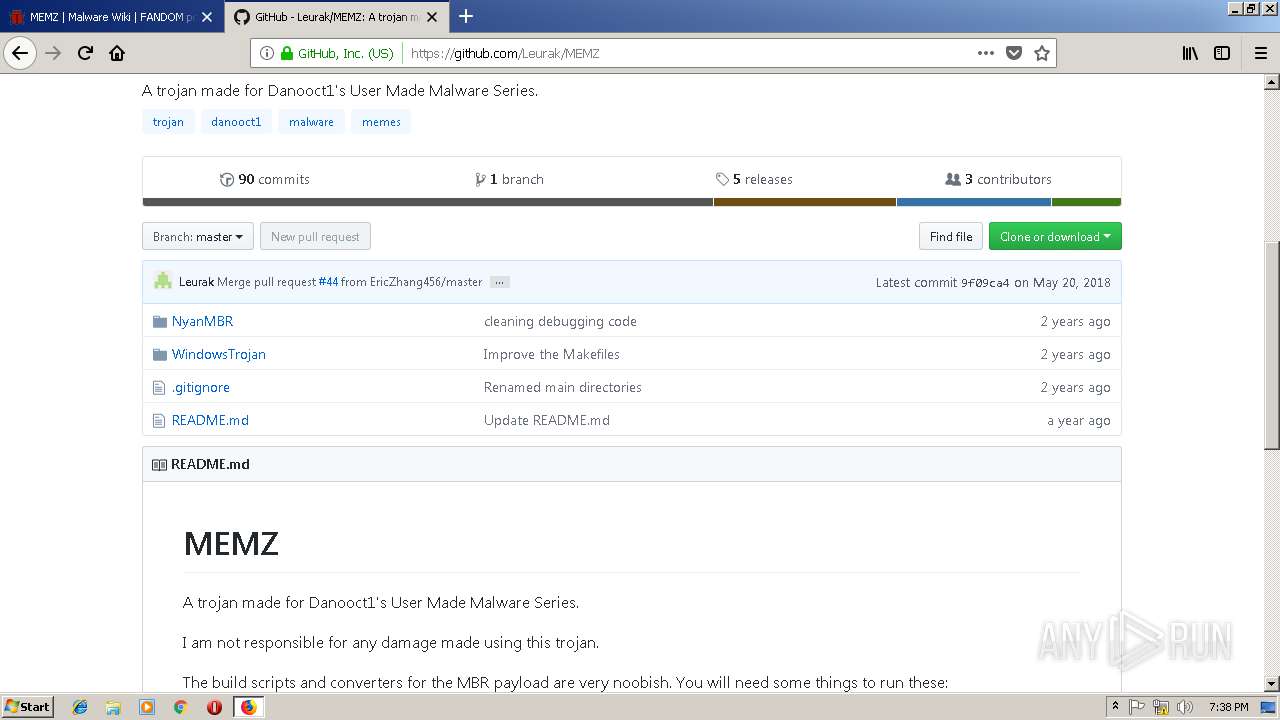The image size is (1280, 720).
Task: Open the NyanMBR folder
Action: pyautogui.click(x=202, y=321)
